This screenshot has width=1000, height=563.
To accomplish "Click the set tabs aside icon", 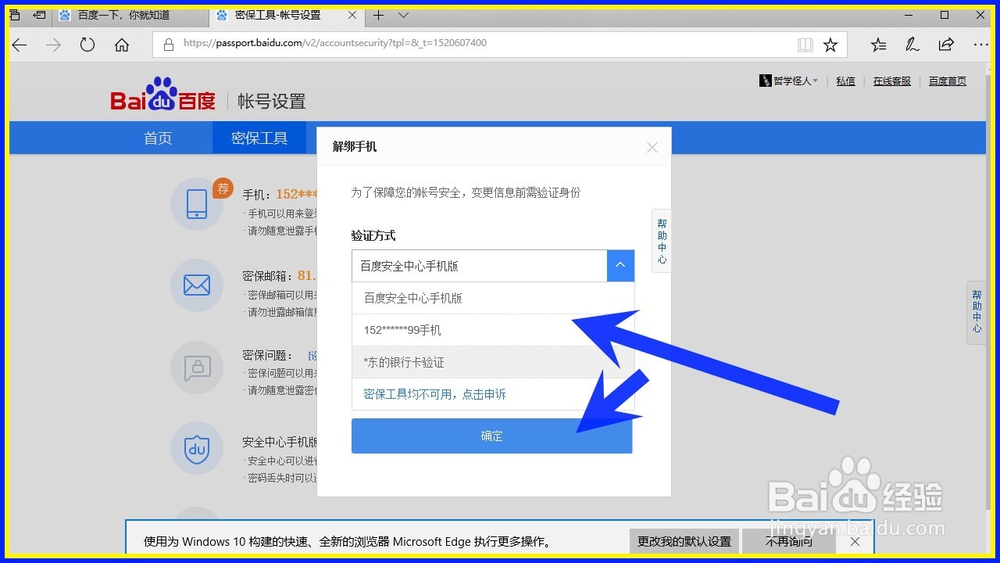I will coord(40,15).
